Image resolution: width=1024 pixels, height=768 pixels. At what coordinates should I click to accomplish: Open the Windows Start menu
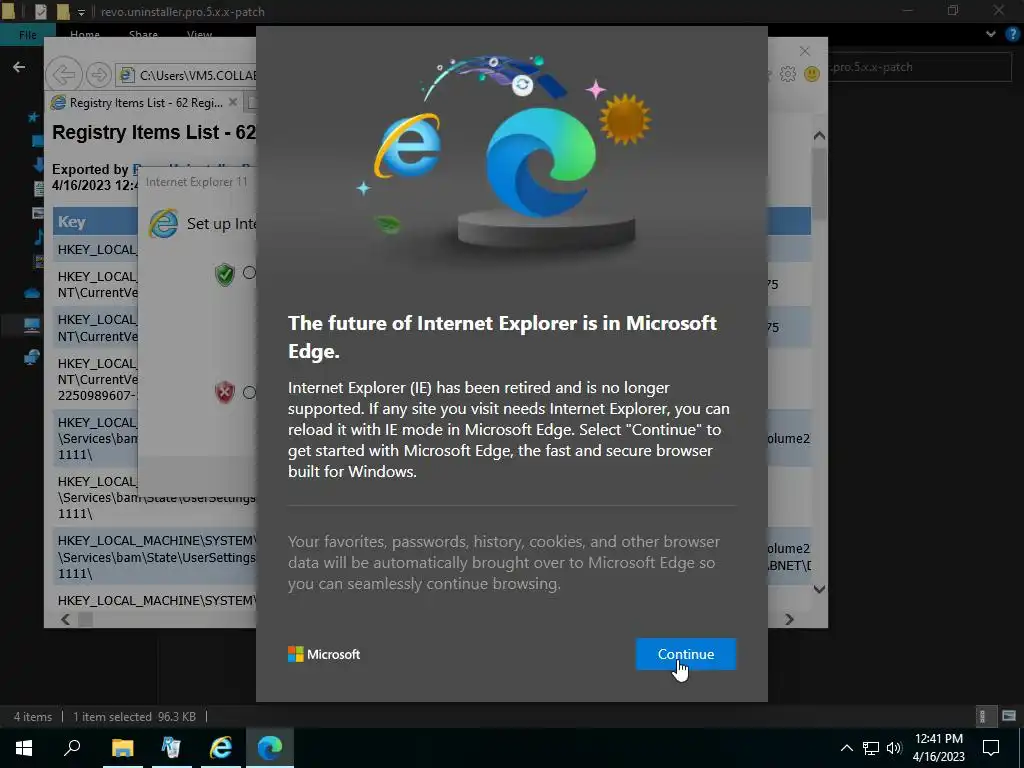coord(24,747)
